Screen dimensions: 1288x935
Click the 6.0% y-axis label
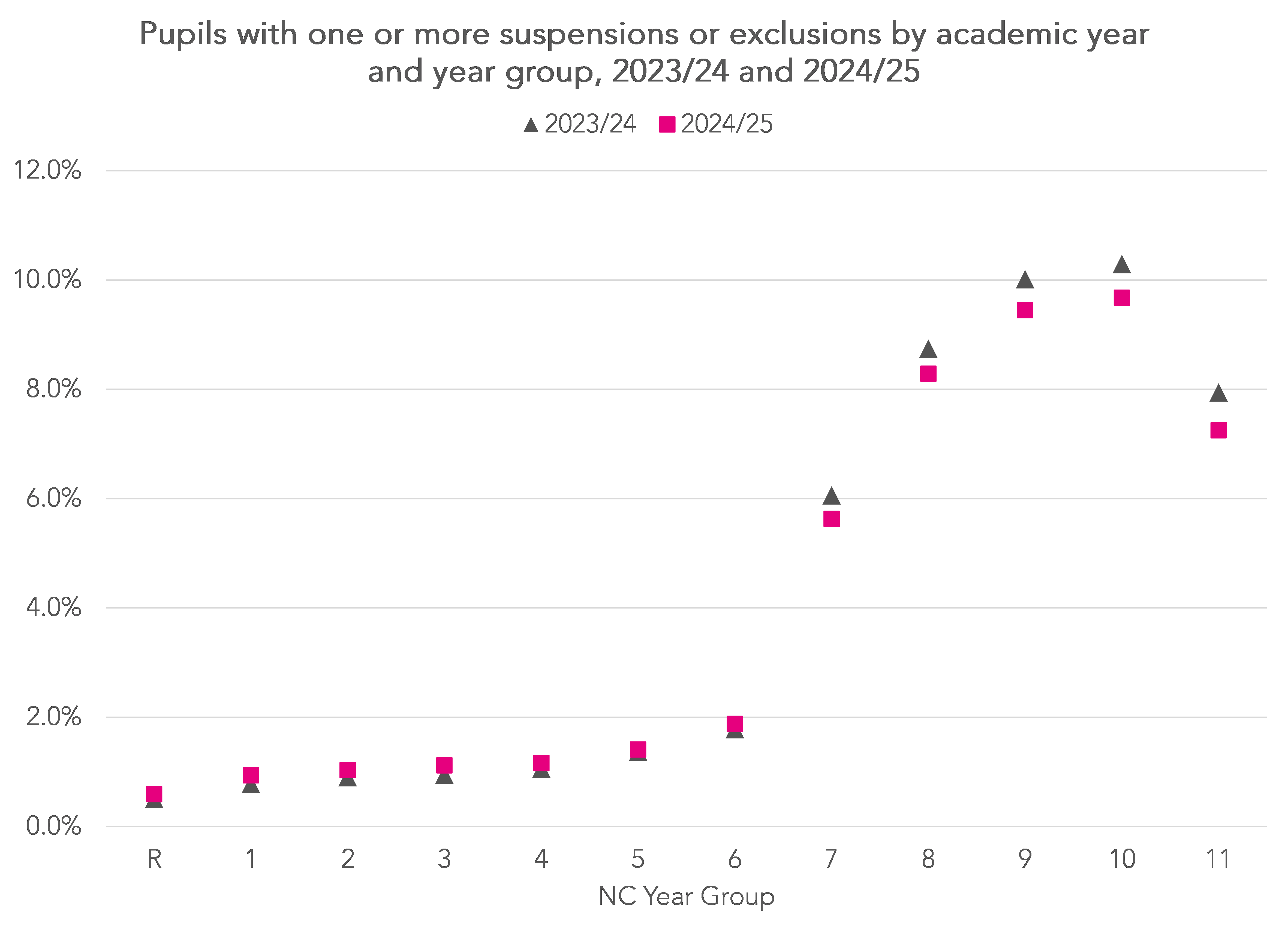coord(53,499)
